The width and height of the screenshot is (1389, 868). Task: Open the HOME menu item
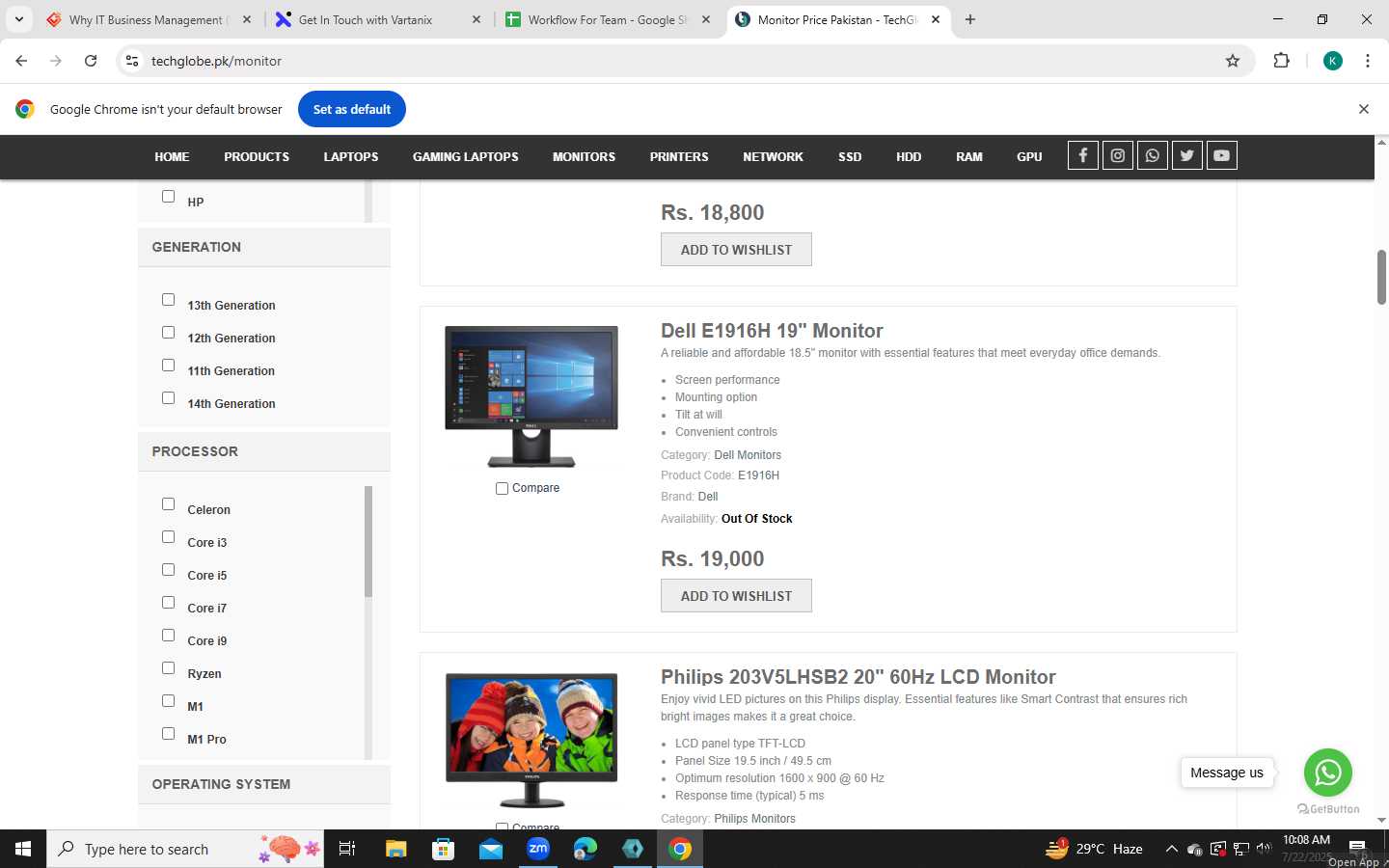172,156
